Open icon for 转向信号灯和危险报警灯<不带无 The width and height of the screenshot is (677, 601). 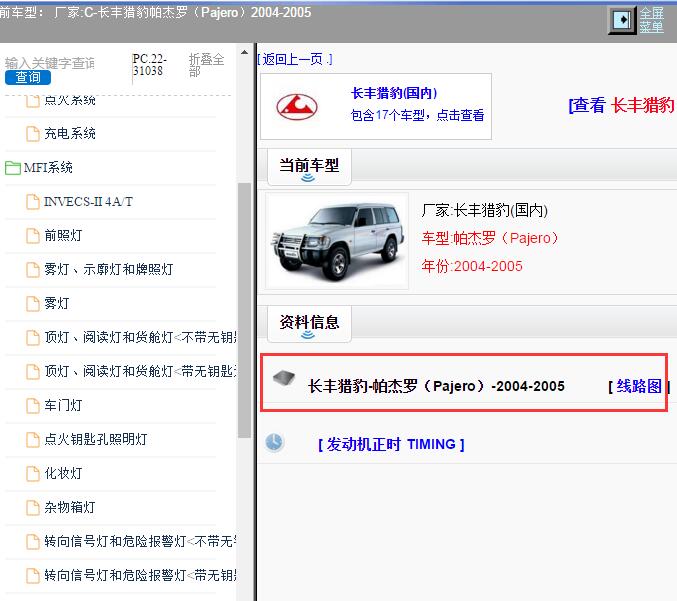tap(33, 541)
